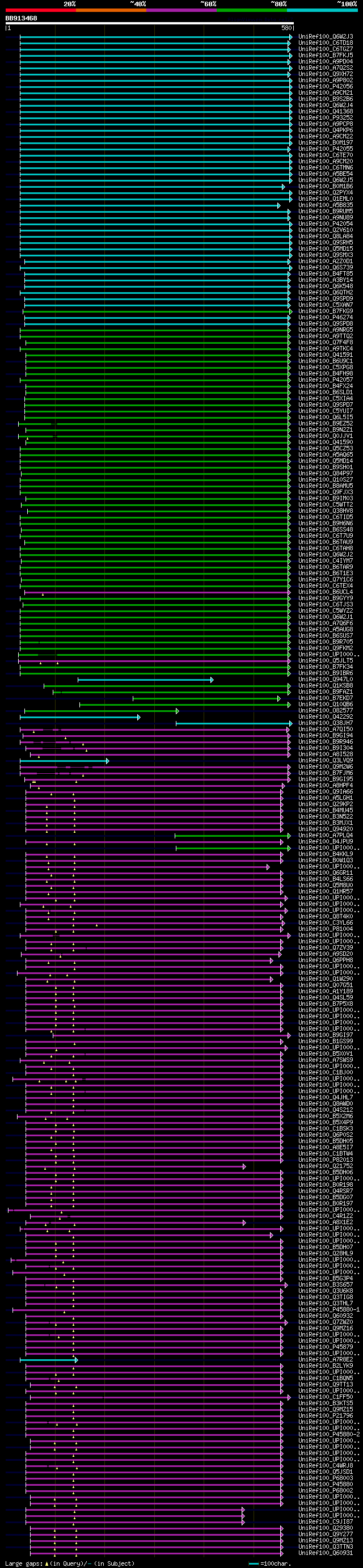Viewport: 363px width, 1568px height.
Task: Click the cyan alignment bar for UniRef100_Q38JH7
Action: pos(234,724)
